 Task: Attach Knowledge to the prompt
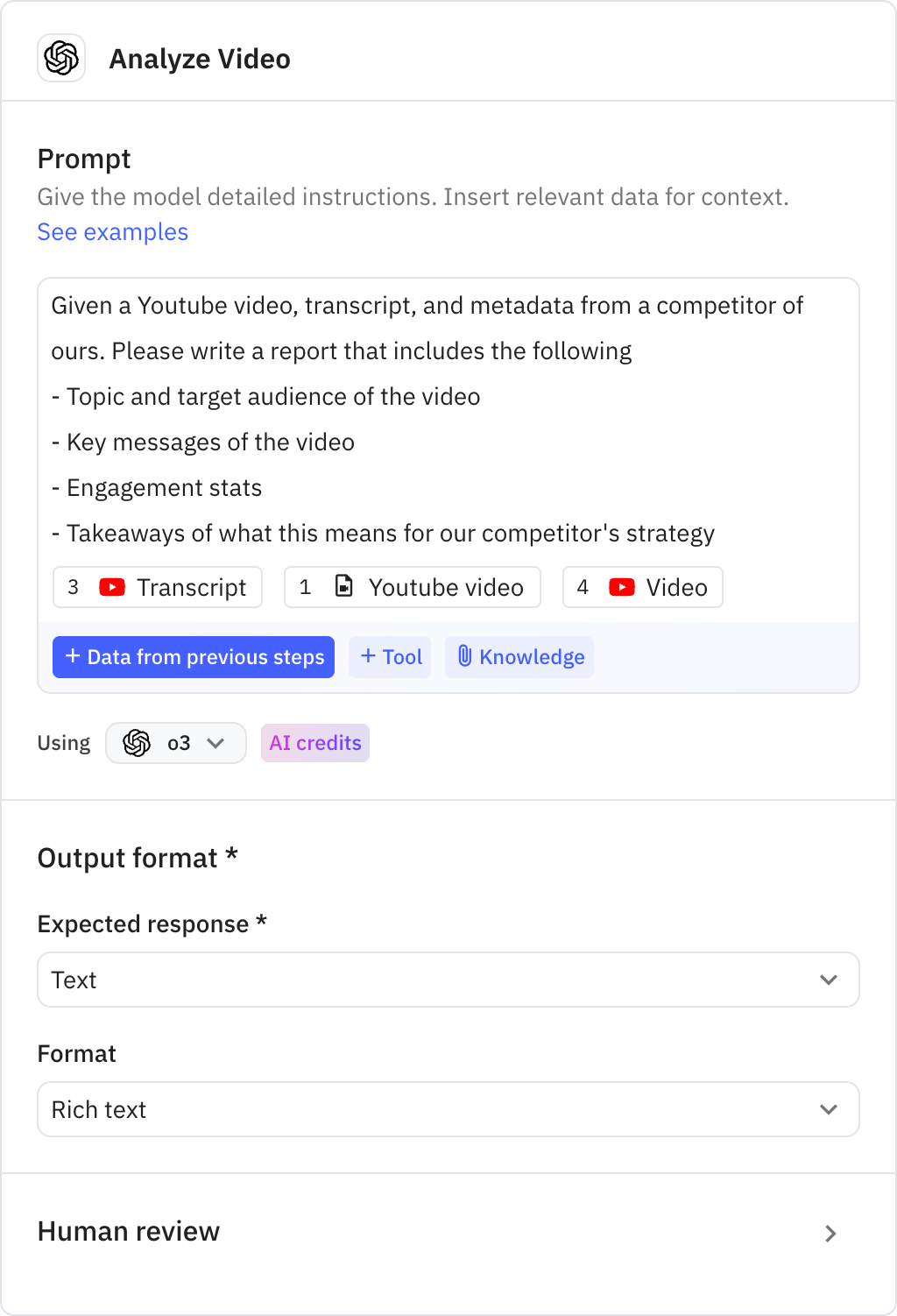(x=519, y=657)
